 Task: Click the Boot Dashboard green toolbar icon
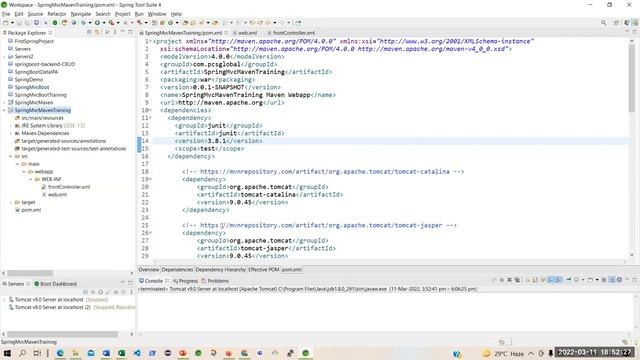coord(55,23)
